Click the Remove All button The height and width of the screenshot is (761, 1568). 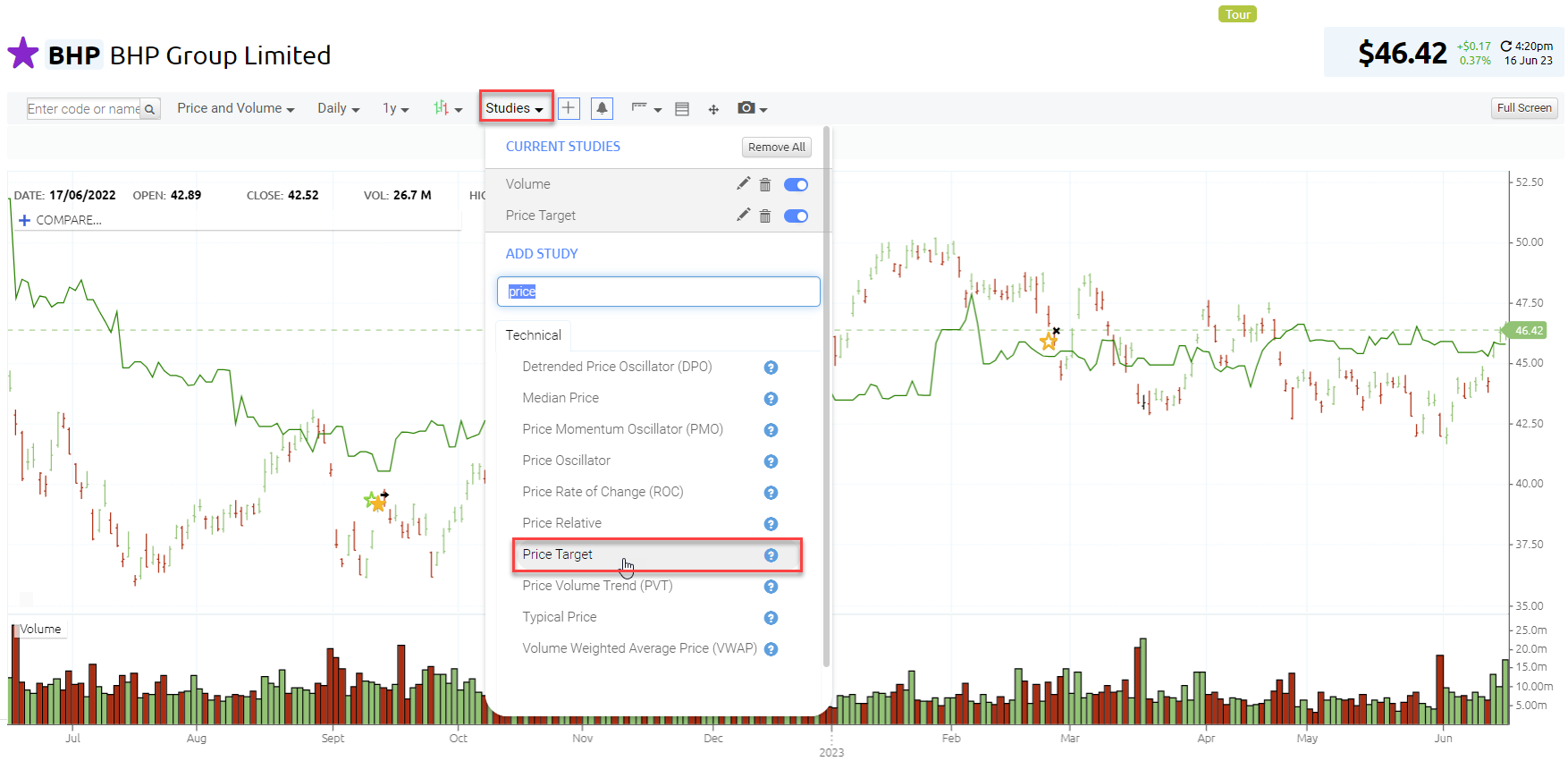coord(776,148)
